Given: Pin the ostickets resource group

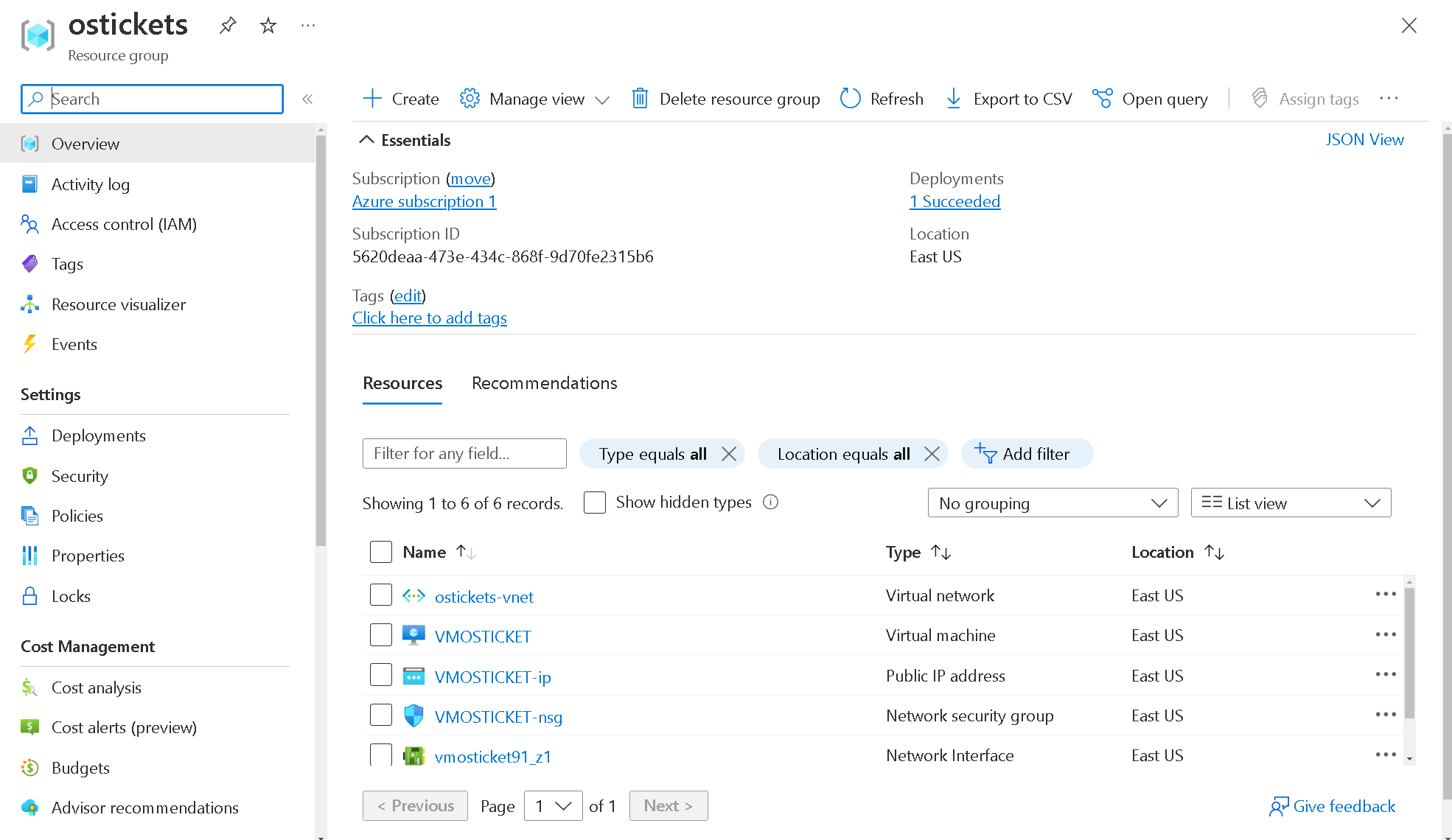Looking at the screenshot, I should 228,26.
